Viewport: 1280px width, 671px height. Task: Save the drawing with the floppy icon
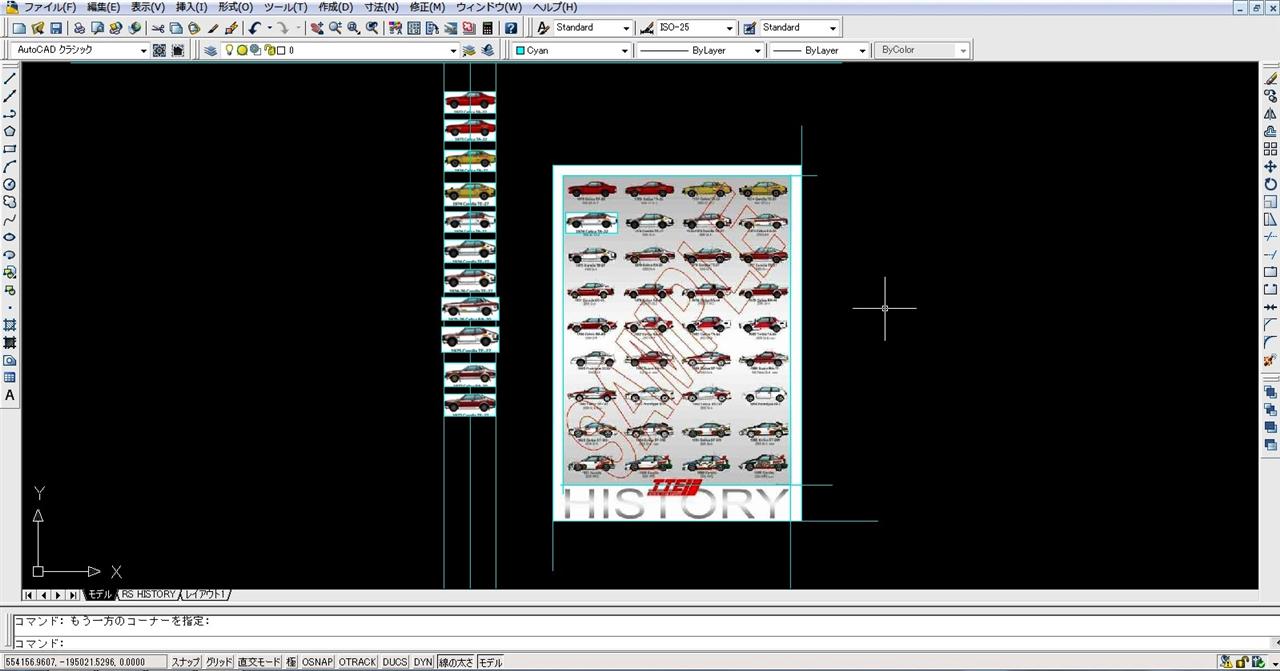(55, 28)
